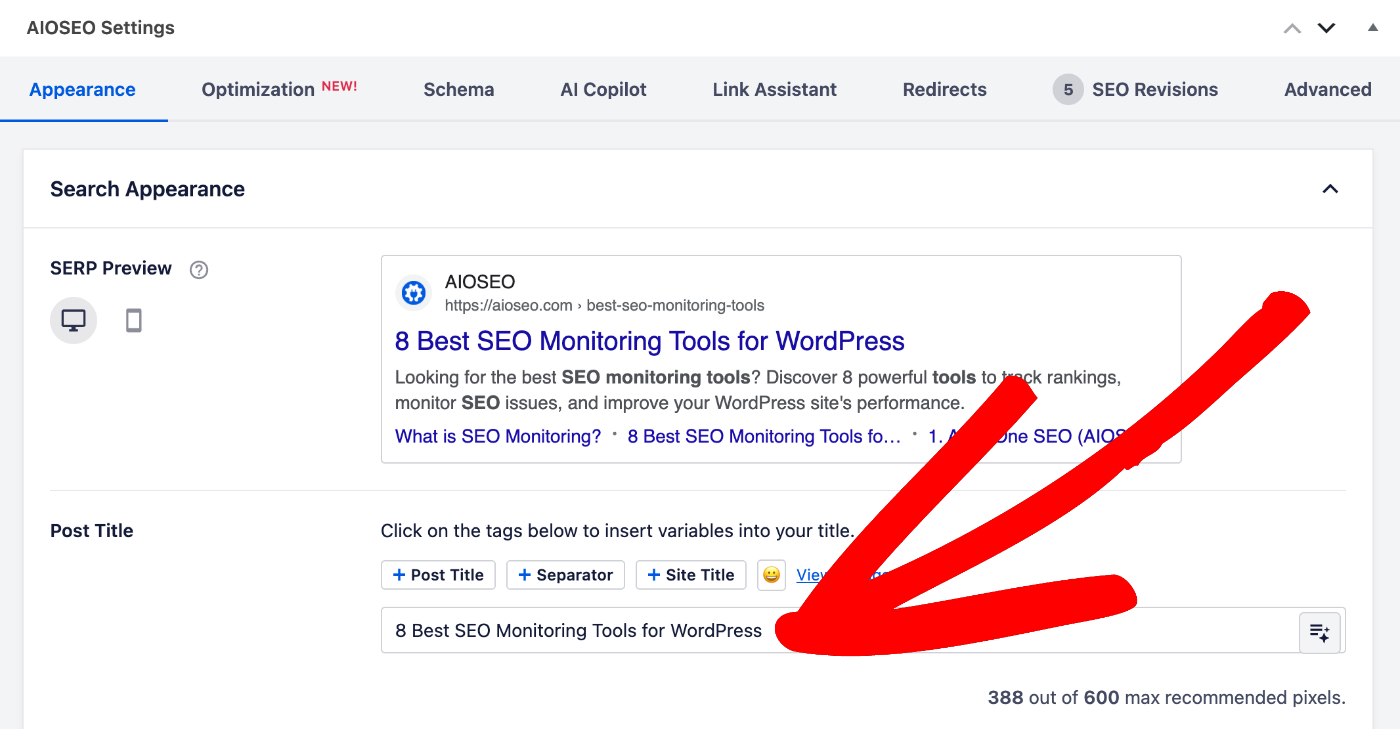1400x729 pixels.
Task: Go to the Advanced tab
Action: [1328, 89]
